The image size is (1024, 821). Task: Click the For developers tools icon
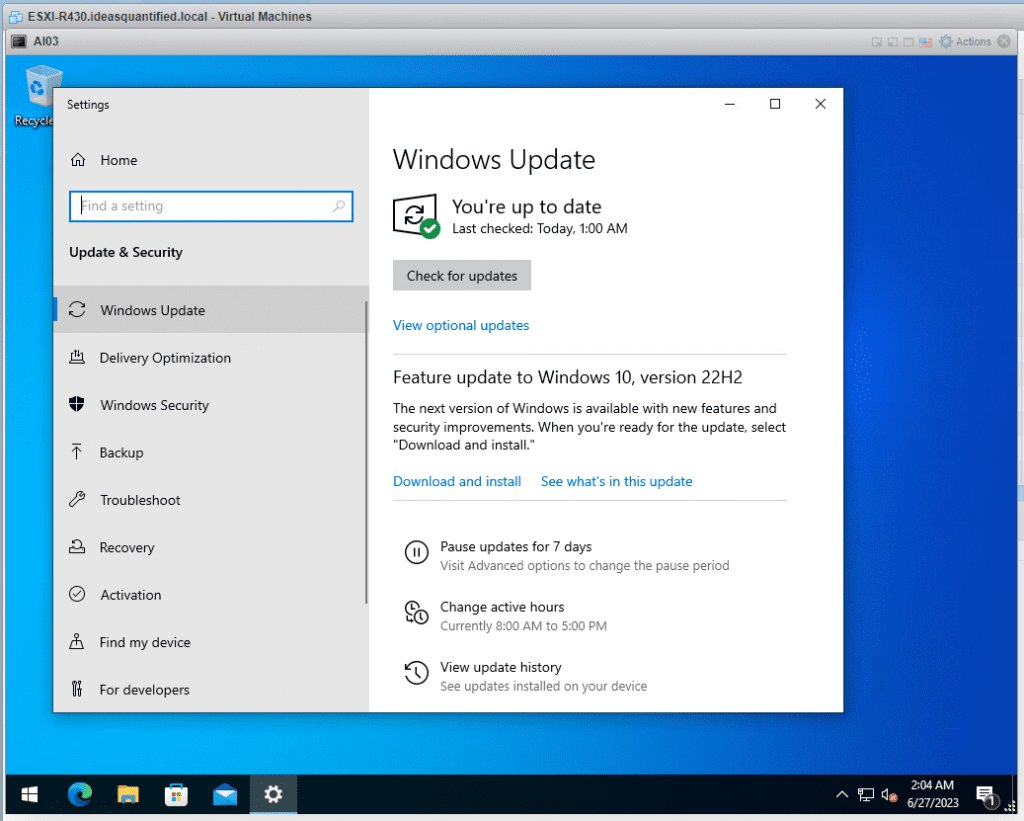click(76, 688)
